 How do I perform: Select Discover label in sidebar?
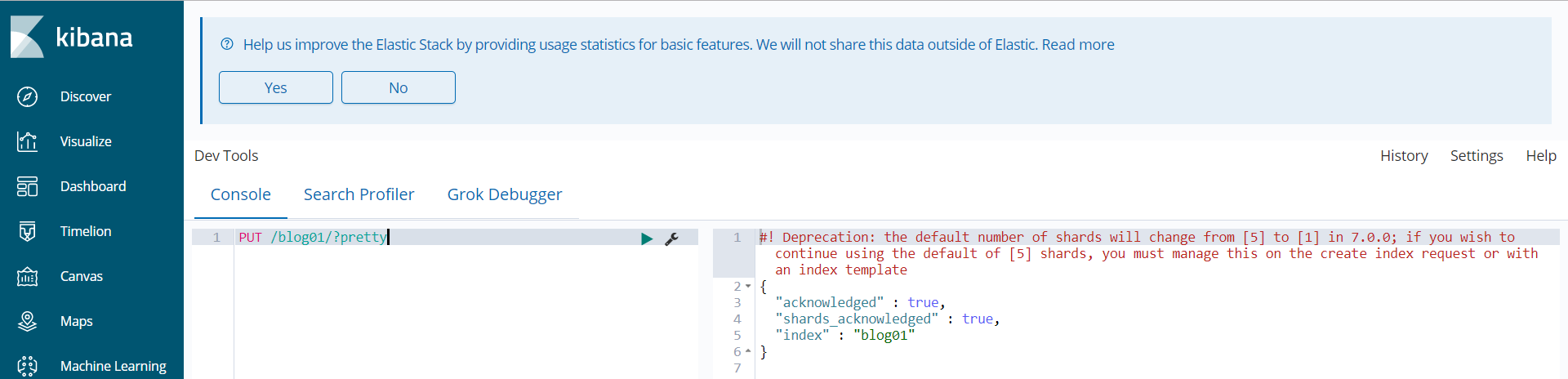tap(86, 96)
